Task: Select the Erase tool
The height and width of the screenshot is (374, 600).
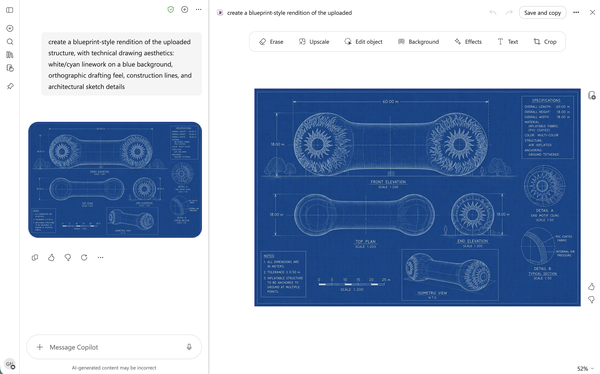Action: click(x=271, y=42)
